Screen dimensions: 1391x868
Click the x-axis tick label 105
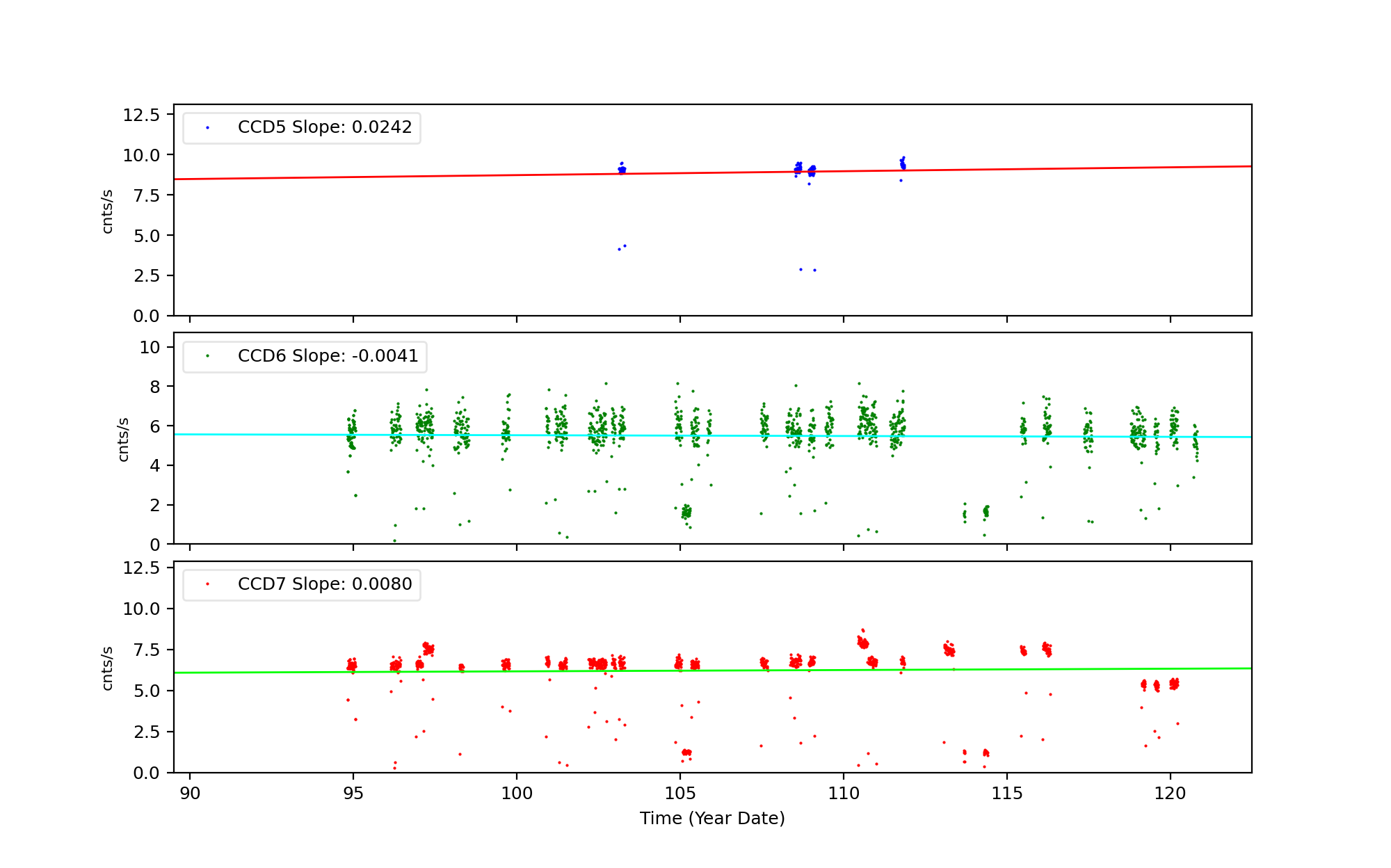[x=680, y=794]
